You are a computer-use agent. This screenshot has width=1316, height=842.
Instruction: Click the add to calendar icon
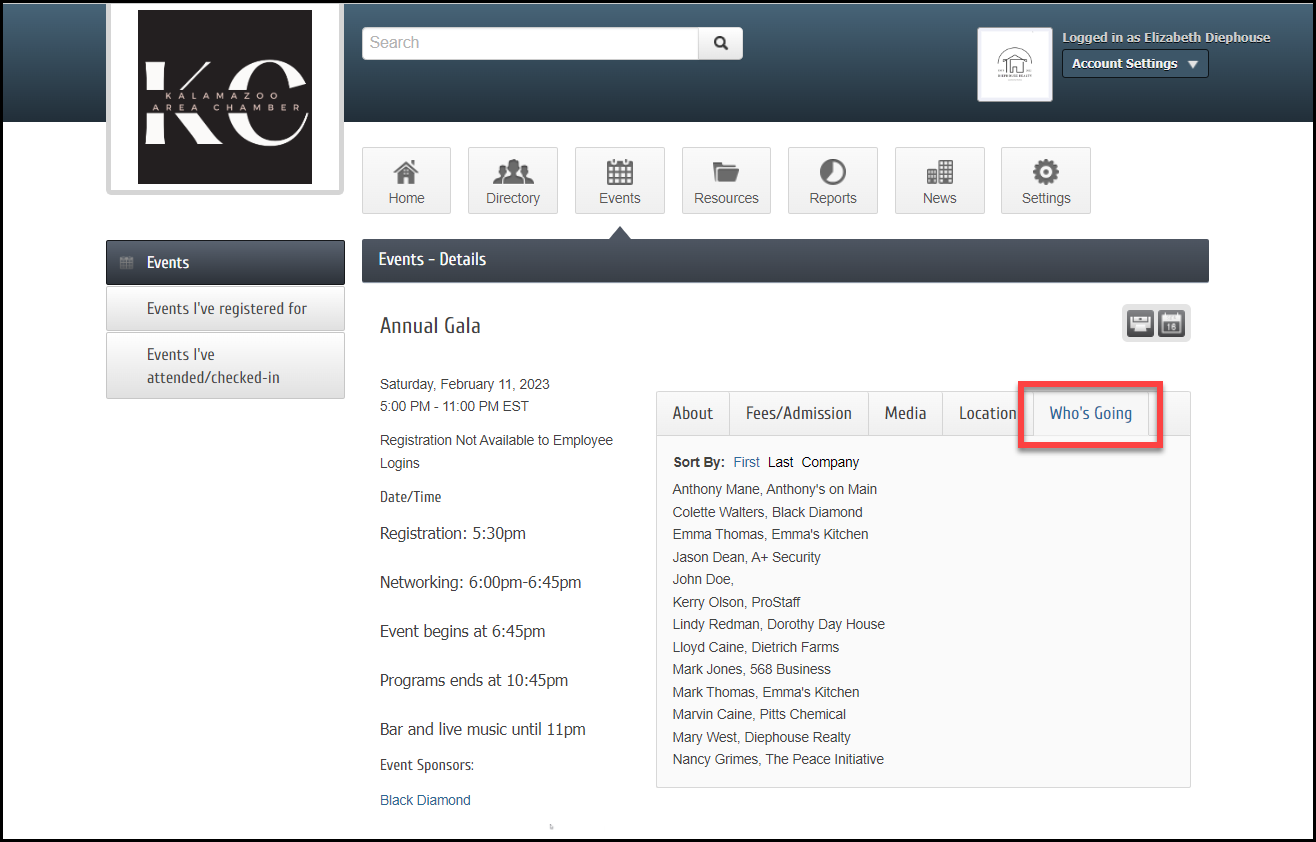point(1171,324)
